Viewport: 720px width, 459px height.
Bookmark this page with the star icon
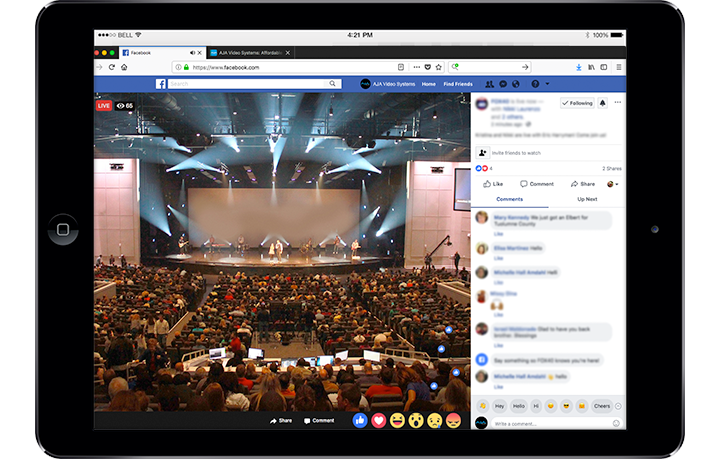tap(439, 67)
